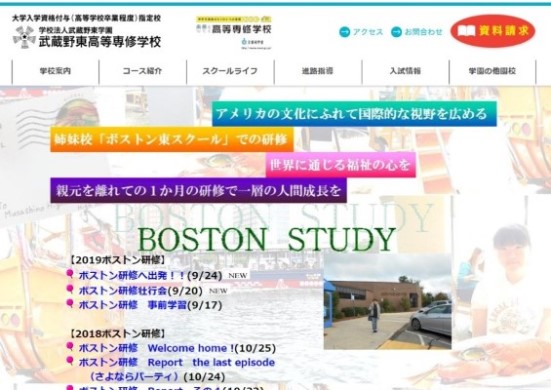
Task: Open the Welcome home !(10/25) report link
Action: (x=177, y=348)
